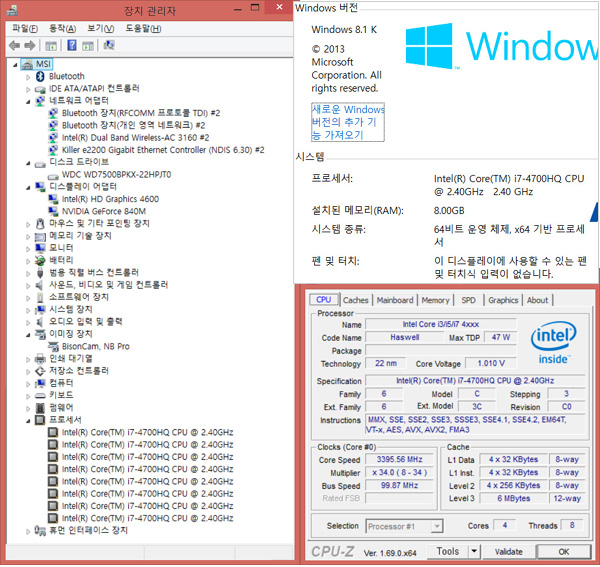Screen dimensions: 600x567
Task: Open the Help icon in Device Manager toolbar
Action: click(x=72, y=45)
